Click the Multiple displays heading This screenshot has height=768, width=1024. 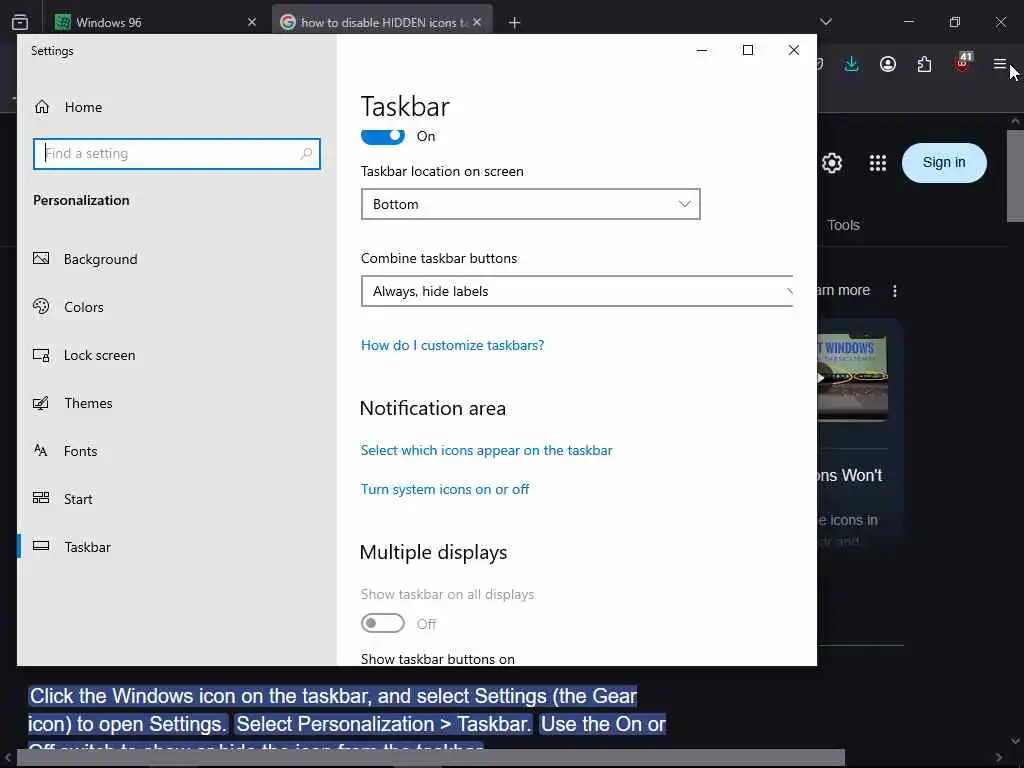(434, 552)
